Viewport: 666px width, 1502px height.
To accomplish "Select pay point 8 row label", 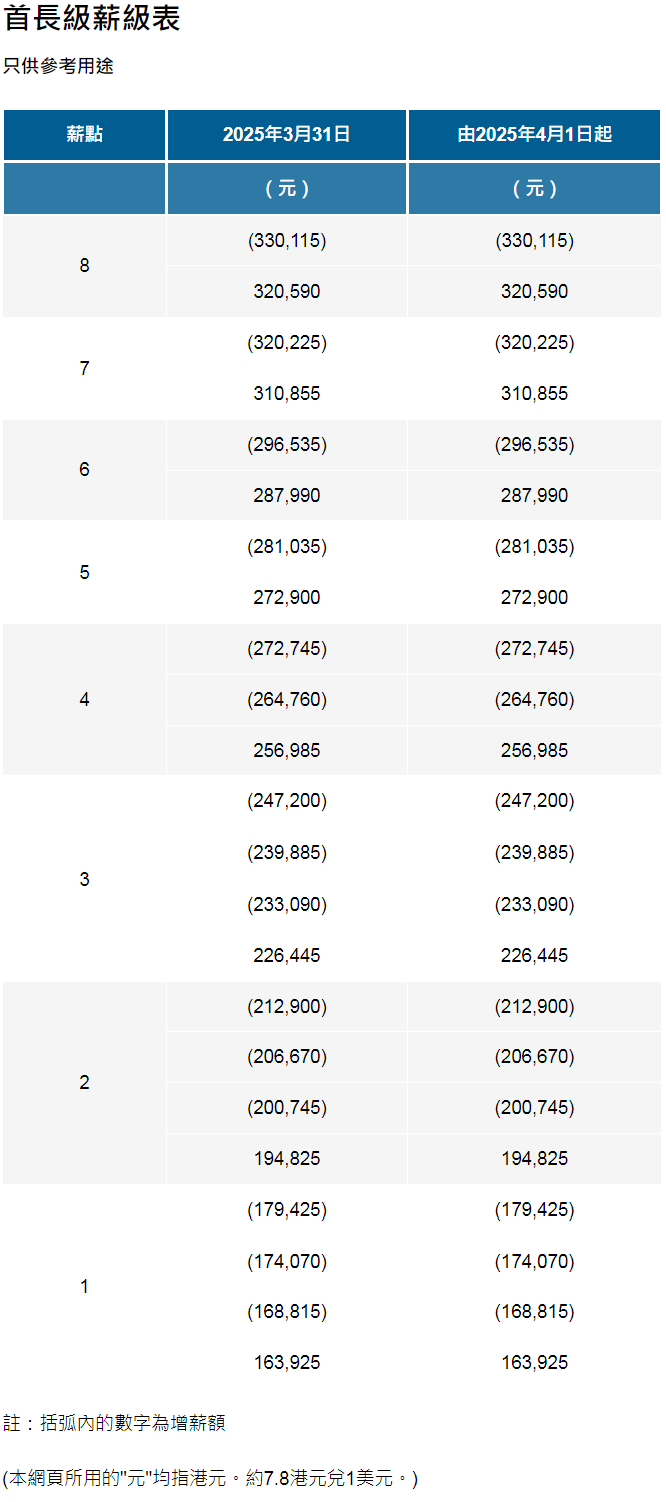I will point(84,266).
